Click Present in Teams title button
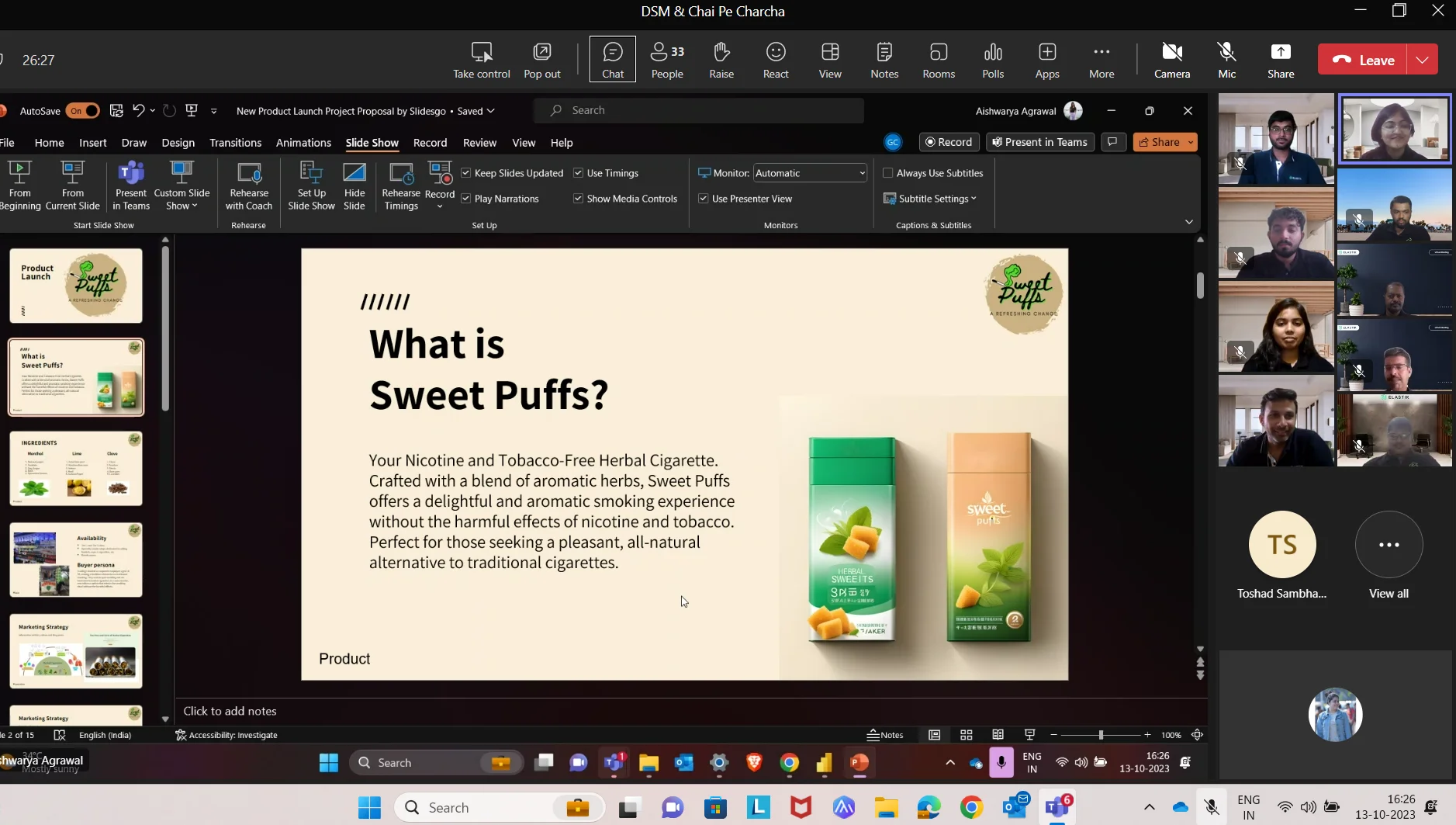The image size is (1456, 825). pyautogui.click(x=1039, y=142)
